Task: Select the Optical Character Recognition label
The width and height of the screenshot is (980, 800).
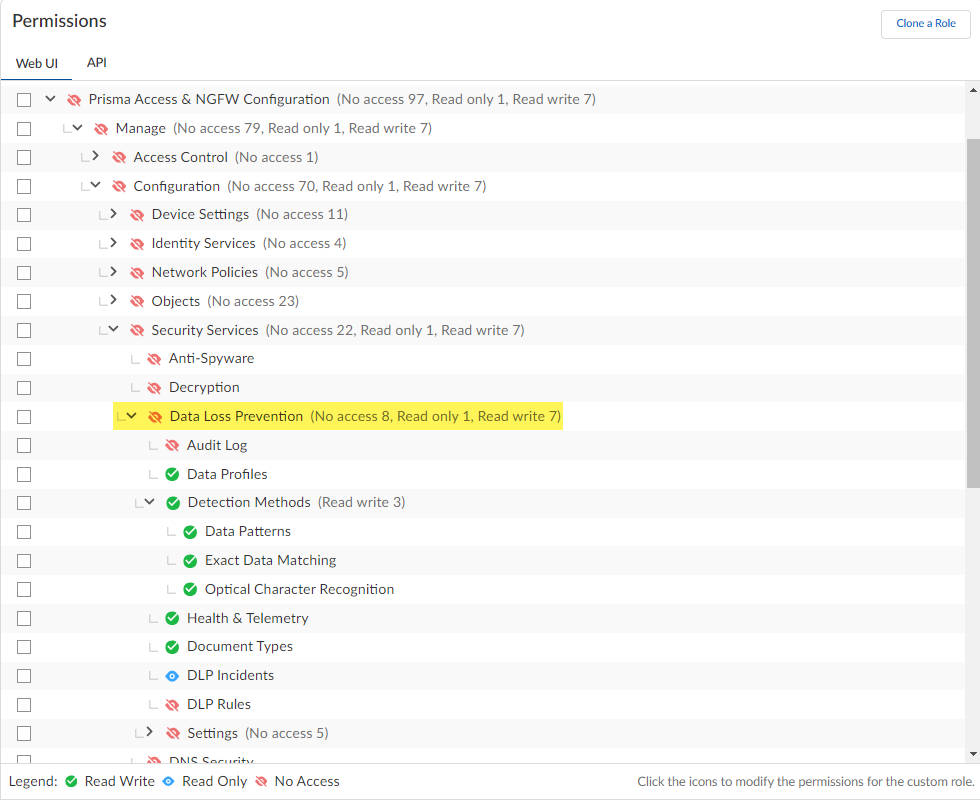Action: coord(299,589)
